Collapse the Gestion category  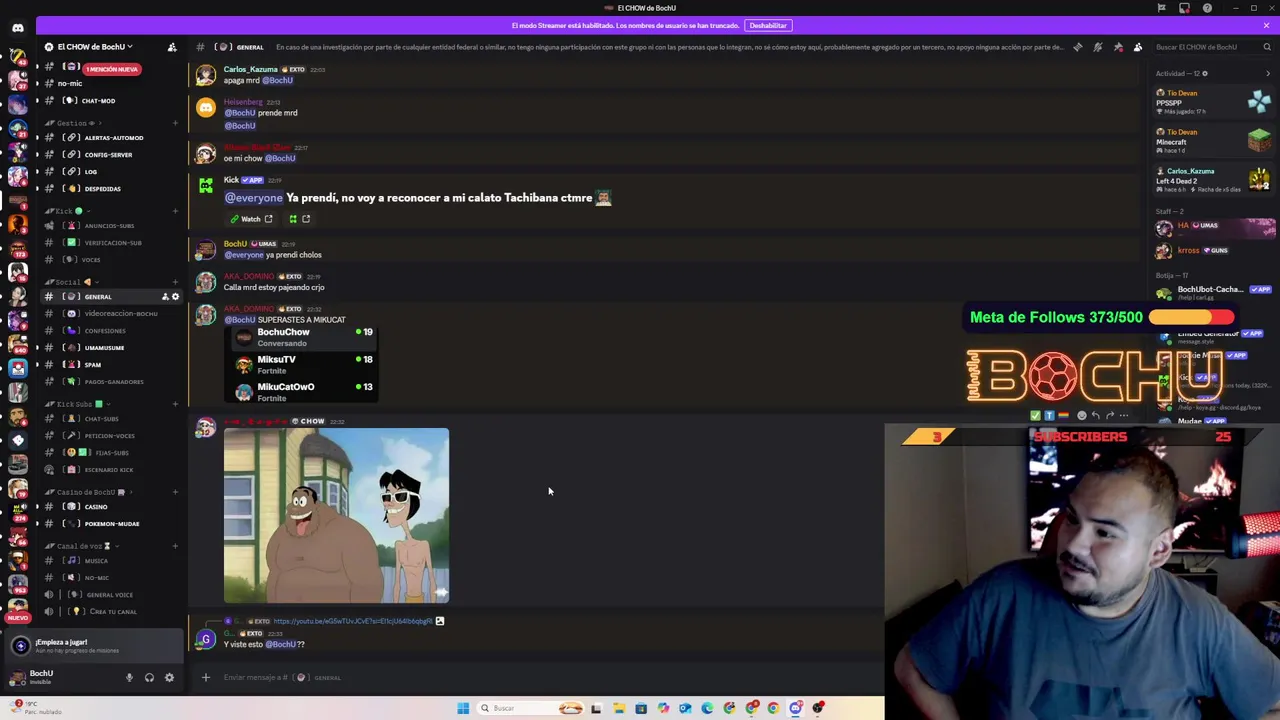tap(73, 123)
